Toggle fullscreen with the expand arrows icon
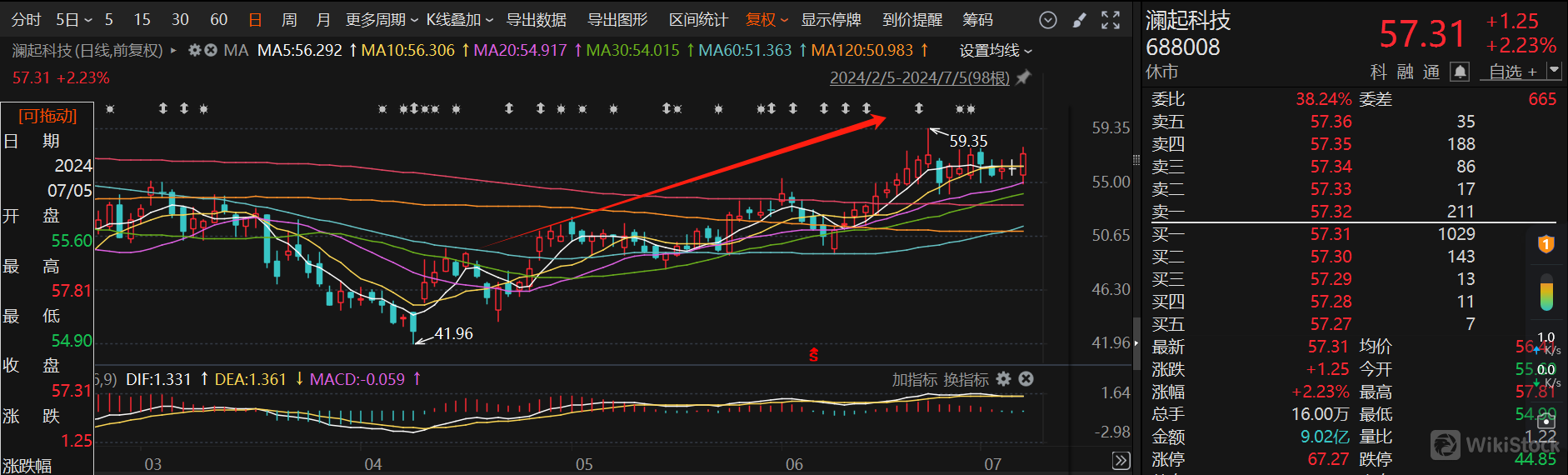 click(1111, 20)
